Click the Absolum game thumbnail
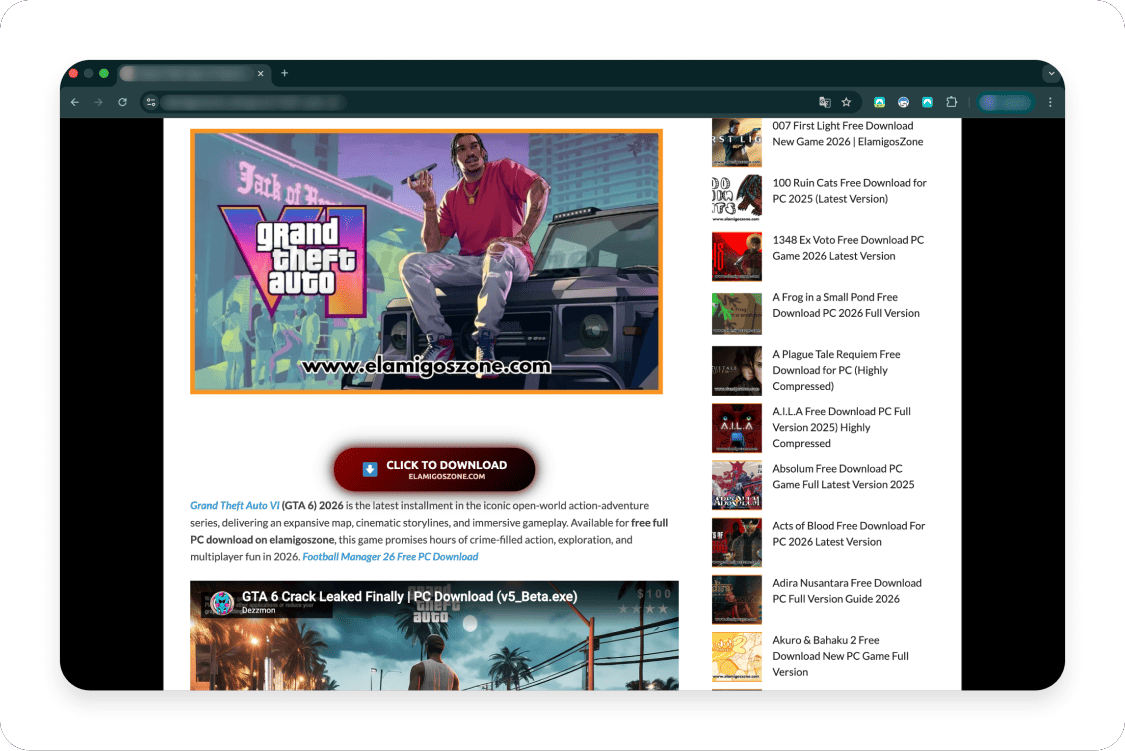The width and height of the screenshot is (1125, 751). 737,485
